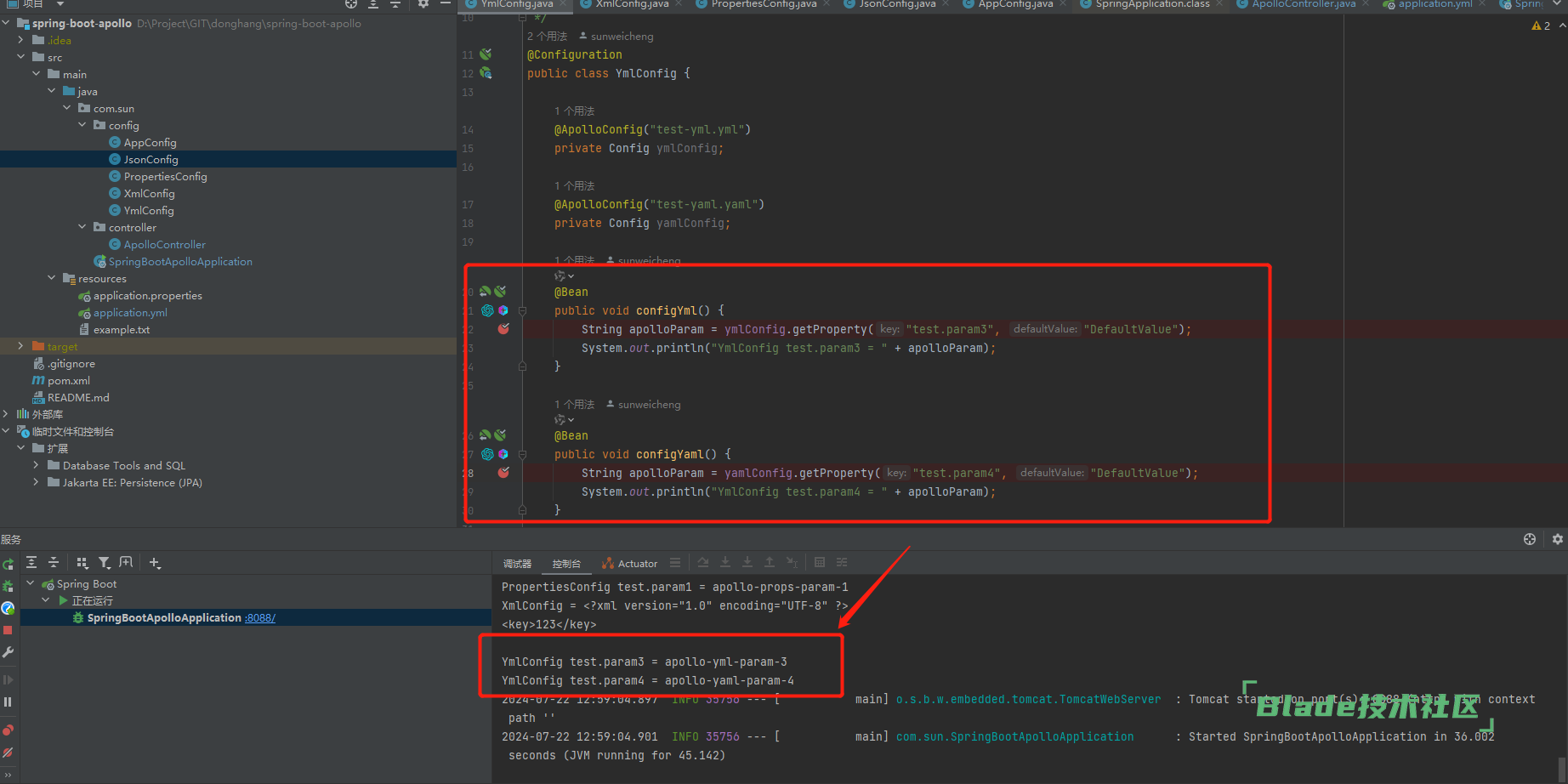This screenshot has width=1568, height=784.
Task: Collapse the configYml method fold marker
Action: click(522, 310)
